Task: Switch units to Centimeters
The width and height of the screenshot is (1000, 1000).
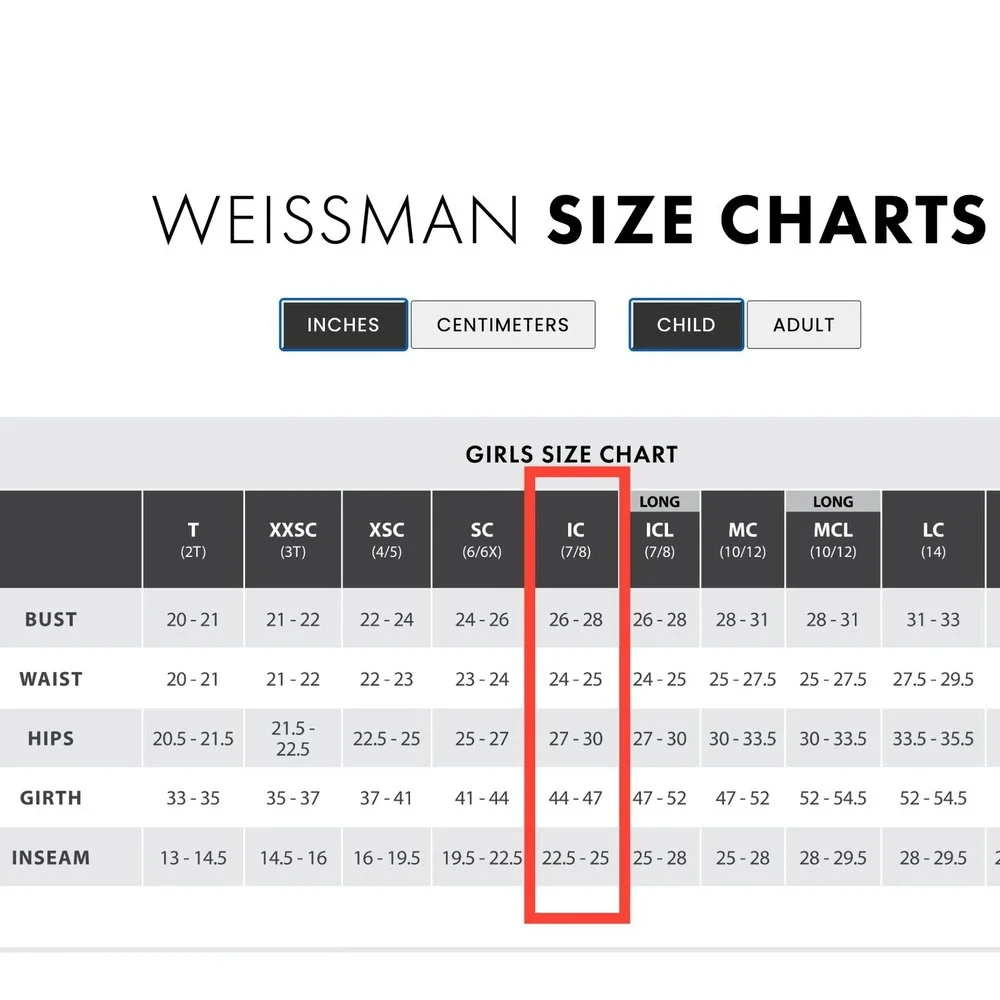Action: [x=503, y=325]
